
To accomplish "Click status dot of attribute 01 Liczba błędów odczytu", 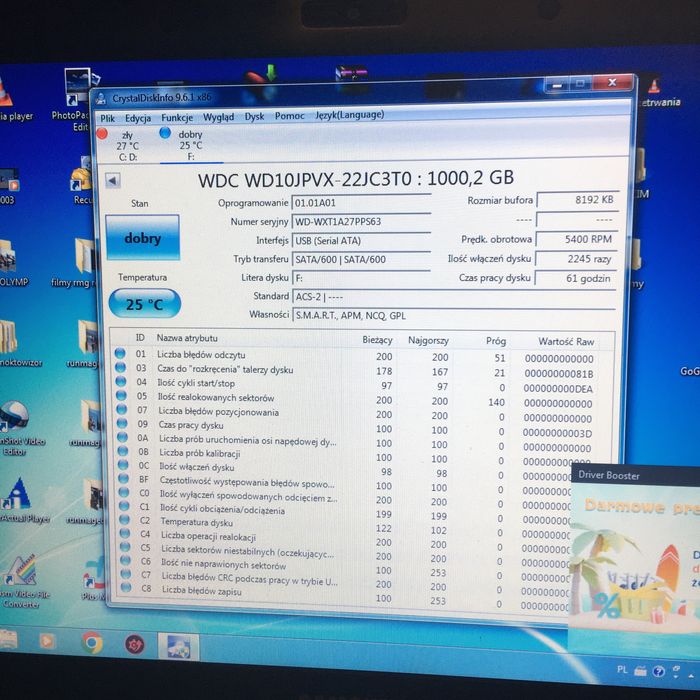I will 120,353.
